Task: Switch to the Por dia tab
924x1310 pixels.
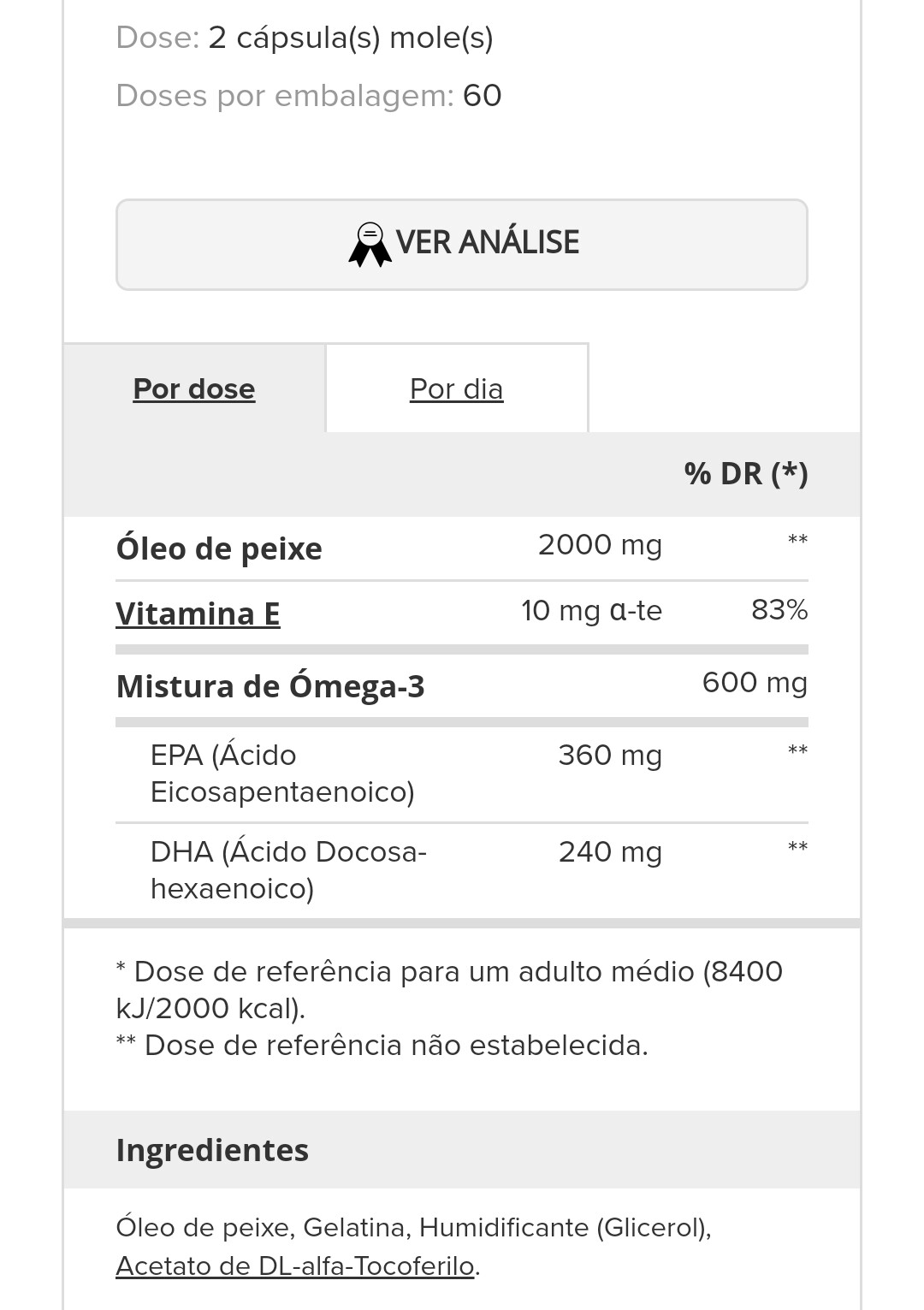Action: point(457,388)
